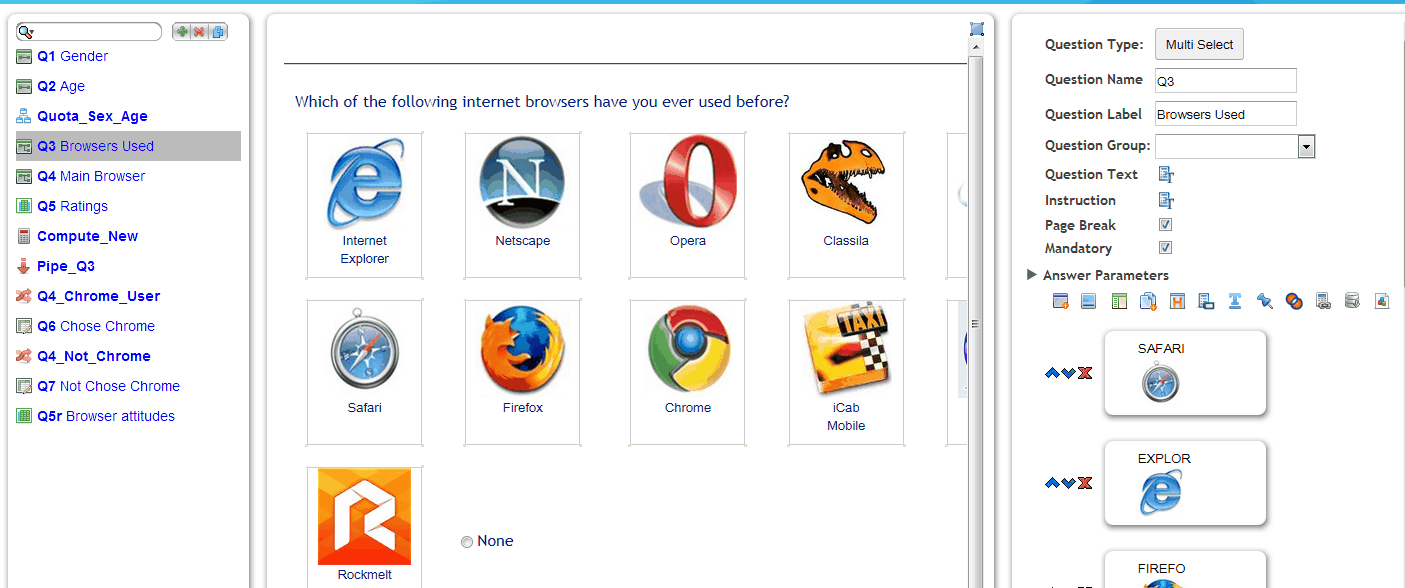
Task: Select Q3 Browsers Used in question list
Action: point(128,146)
